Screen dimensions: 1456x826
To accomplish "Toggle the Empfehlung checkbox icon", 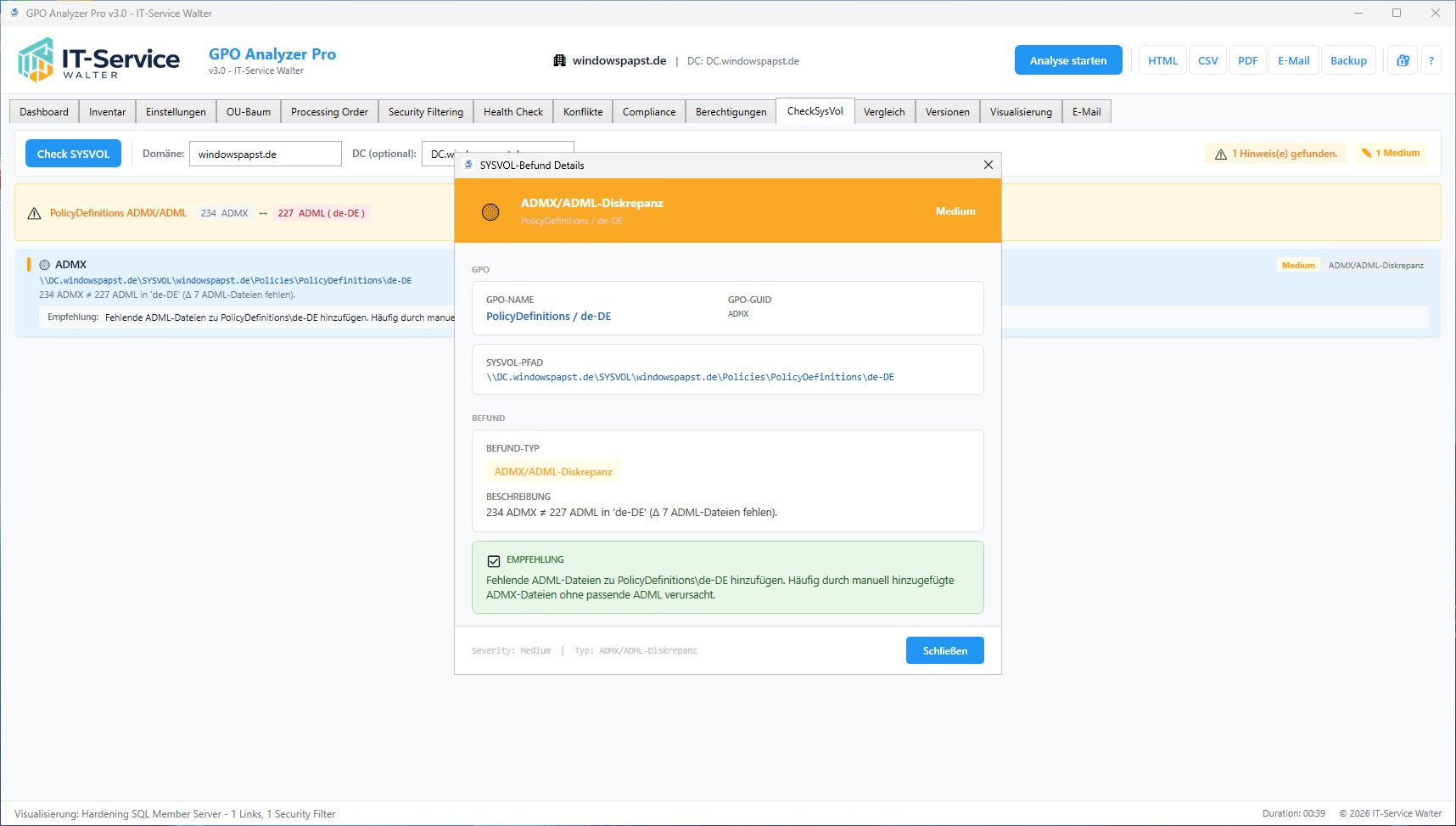I will click(494, 560).
